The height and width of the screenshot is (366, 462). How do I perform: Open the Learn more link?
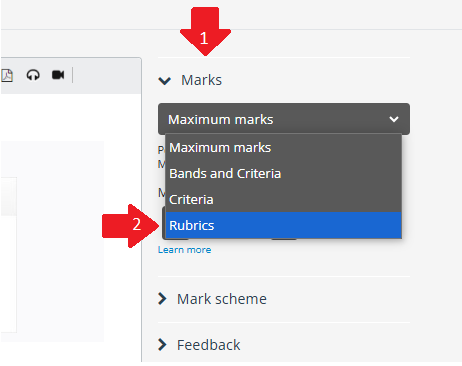(184, 250)
